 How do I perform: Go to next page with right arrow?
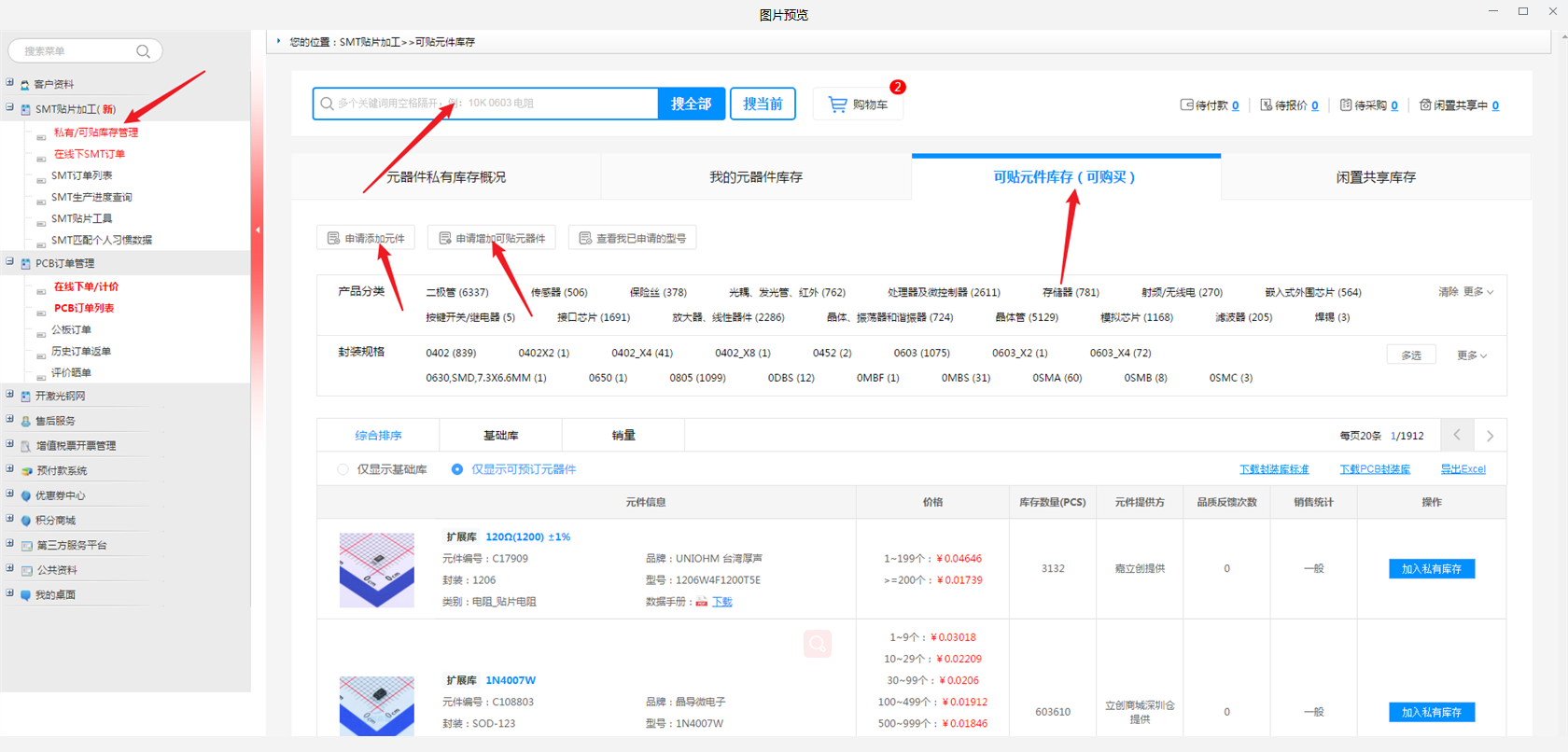click(1490, 436)
